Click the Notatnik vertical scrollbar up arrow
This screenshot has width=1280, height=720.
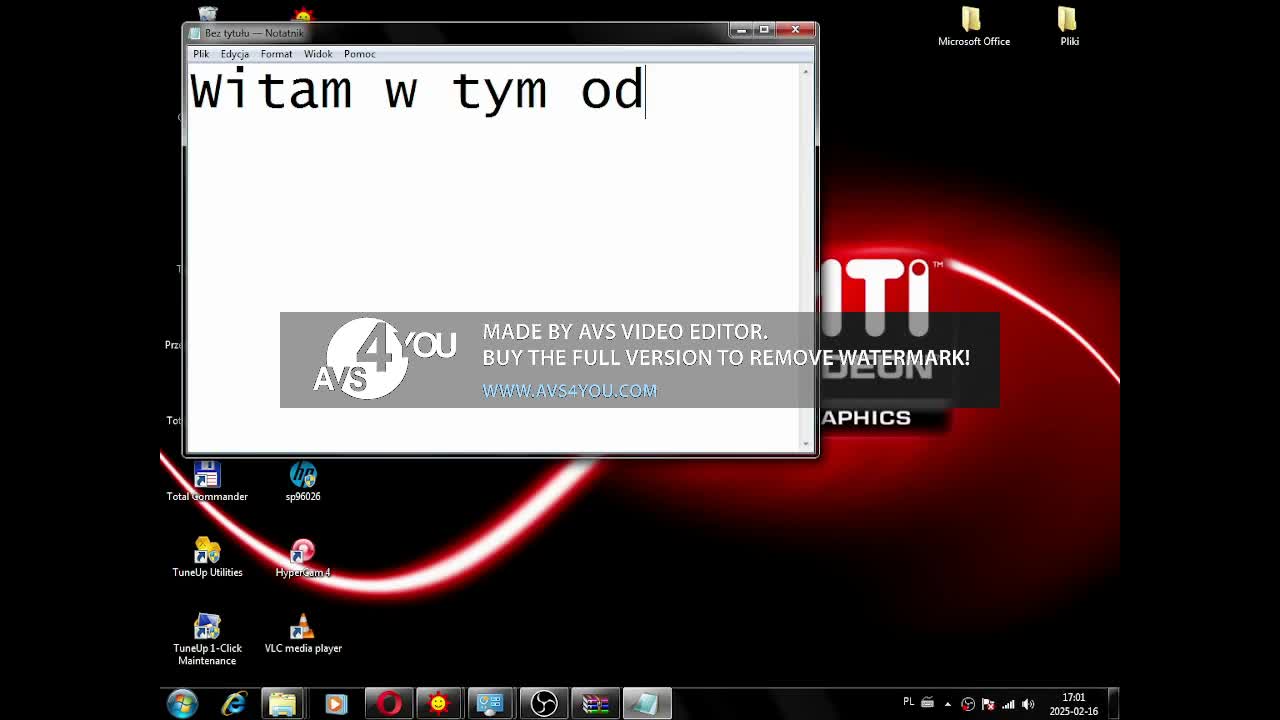click(x=807, y=71)
